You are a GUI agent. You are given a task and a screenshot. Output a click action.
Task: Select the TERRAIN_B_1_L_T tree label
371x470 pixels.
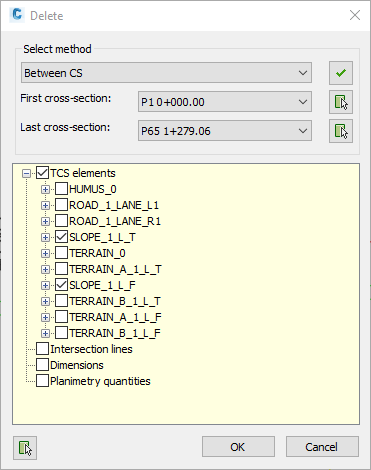click(x=115, y=301)
